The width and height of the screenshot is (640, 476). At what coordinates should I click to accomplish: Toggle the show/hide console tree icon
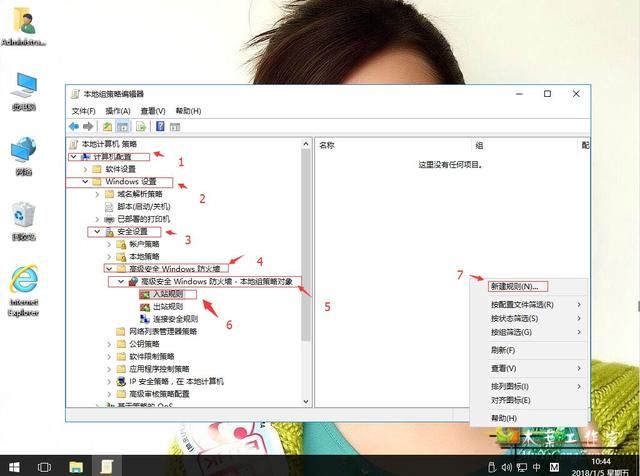click(x=122, y=127)
